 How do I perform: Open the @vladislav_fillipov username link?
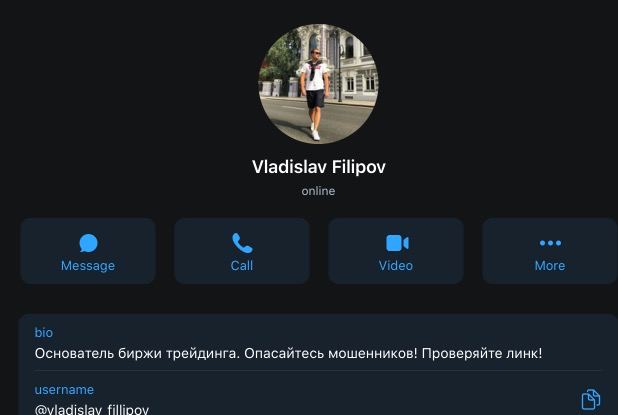click(92, 409)
